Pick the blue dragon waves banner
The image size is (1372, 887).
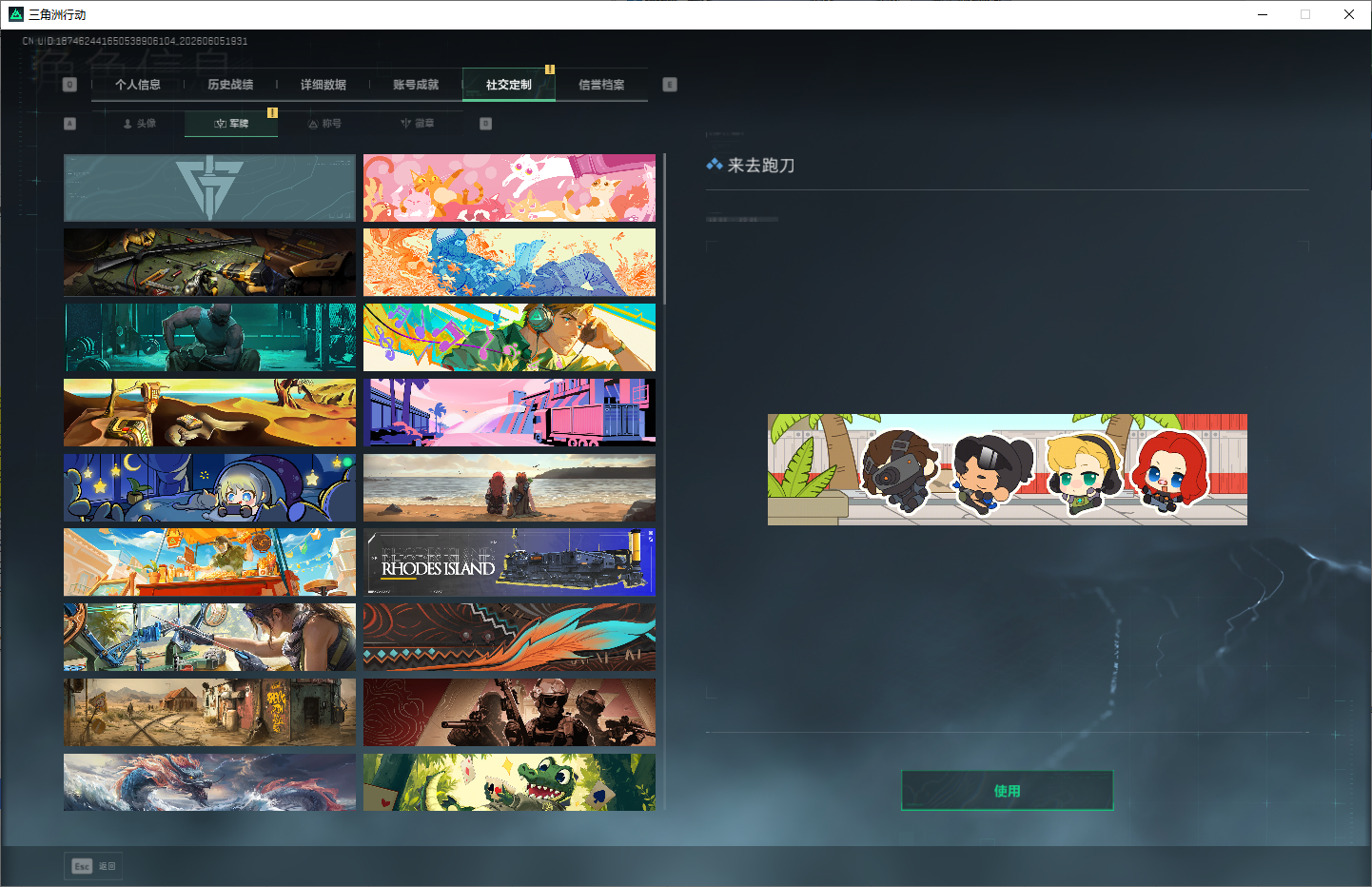pyautogui.click(x=209, y=782)
